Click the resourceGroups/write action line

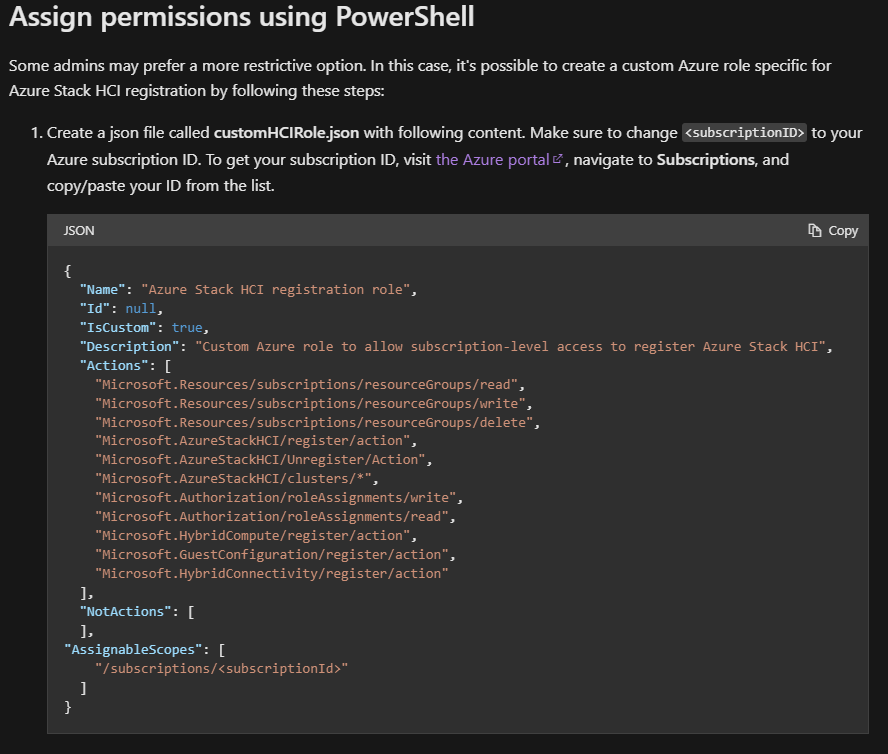(310, 403)
